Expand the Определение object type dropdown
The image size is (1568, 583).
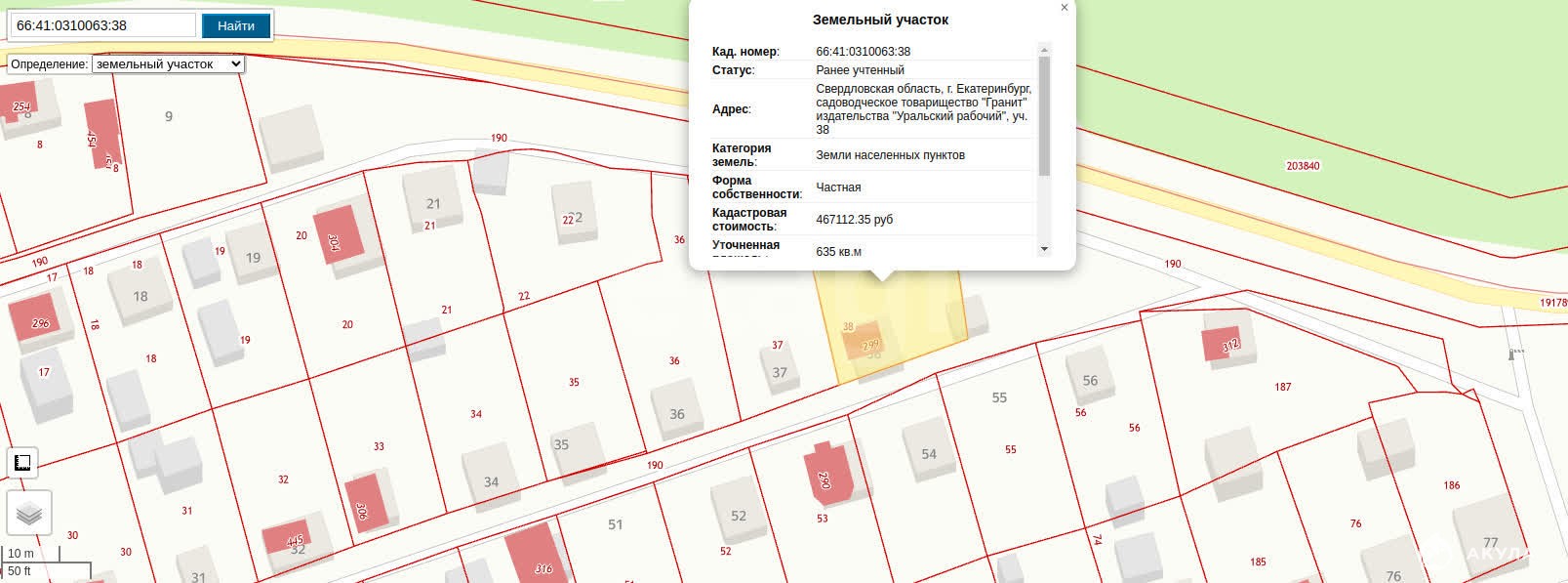pyautogui.click(x=168, y=64)
